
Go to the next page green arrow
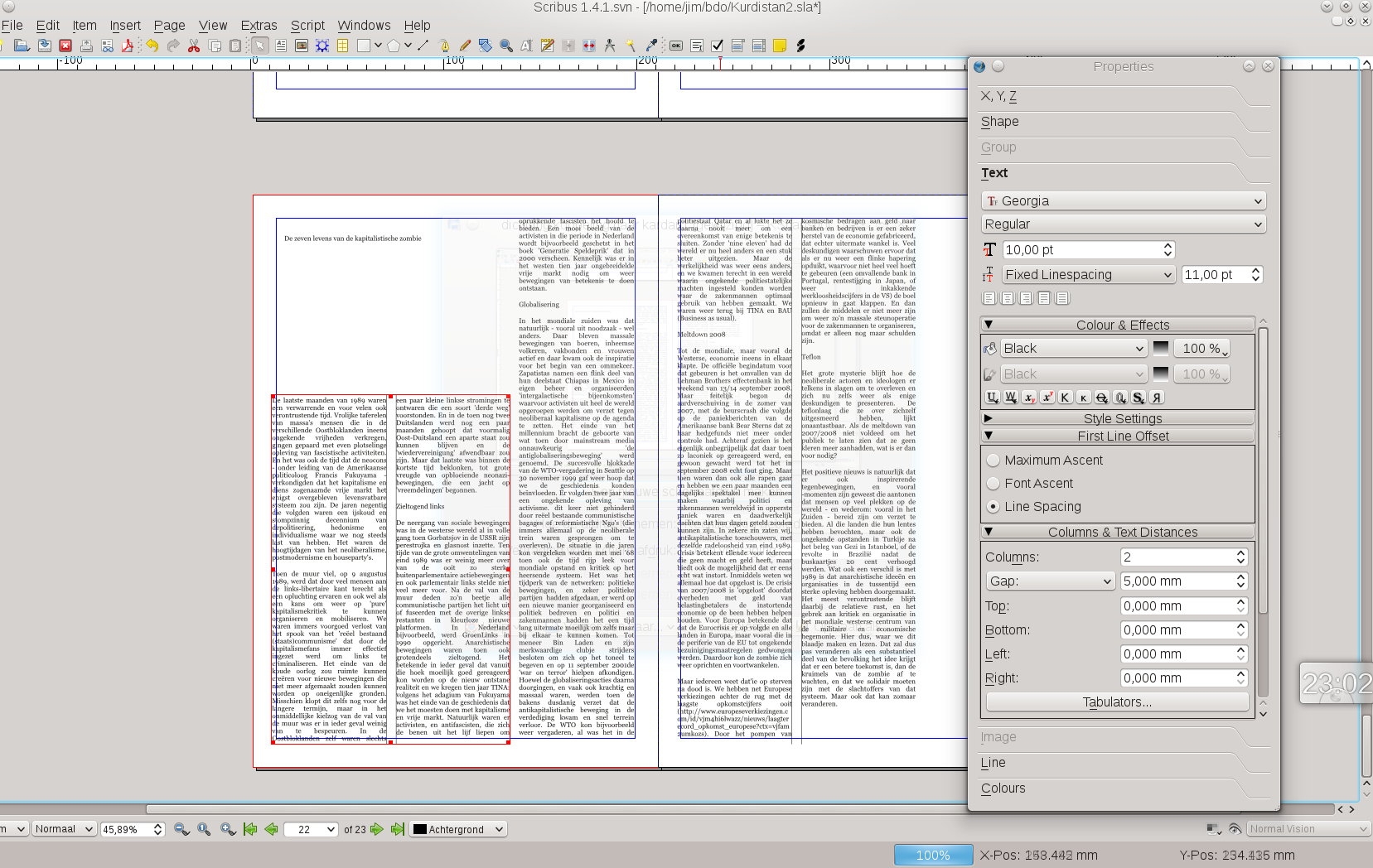pyautogui.click(x=377, y=829)
